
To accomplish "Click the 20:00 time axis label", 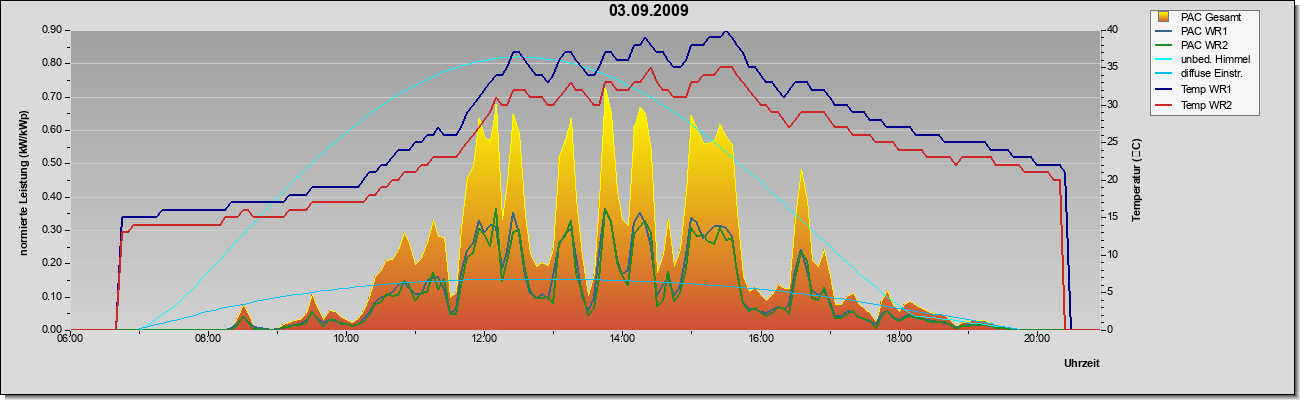I will click(1037, 338).
